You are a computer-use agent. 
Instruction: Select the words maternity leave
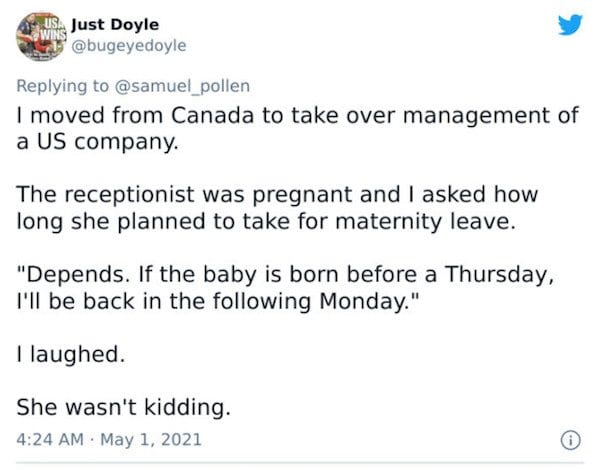pos(425,222)
